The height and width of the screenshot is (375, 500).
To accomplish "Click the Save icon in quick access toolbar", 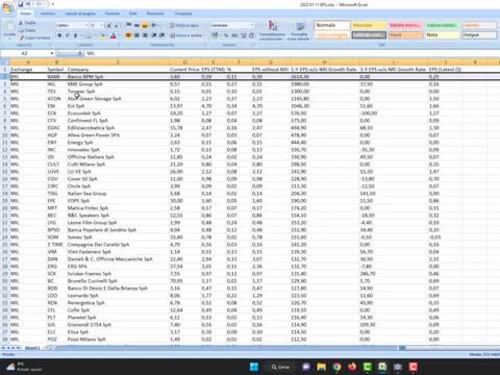I will coord(21,4).
